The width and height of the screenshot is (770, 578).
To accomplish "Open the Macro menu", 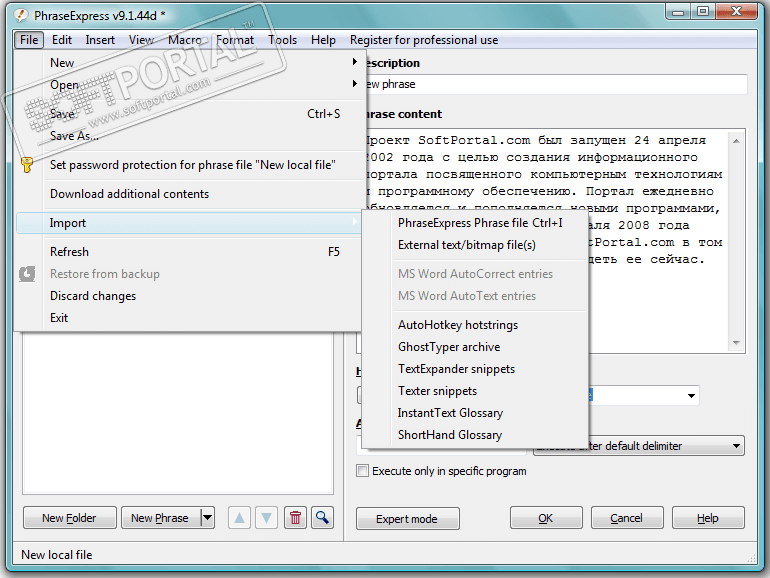I will click(185, 40).
